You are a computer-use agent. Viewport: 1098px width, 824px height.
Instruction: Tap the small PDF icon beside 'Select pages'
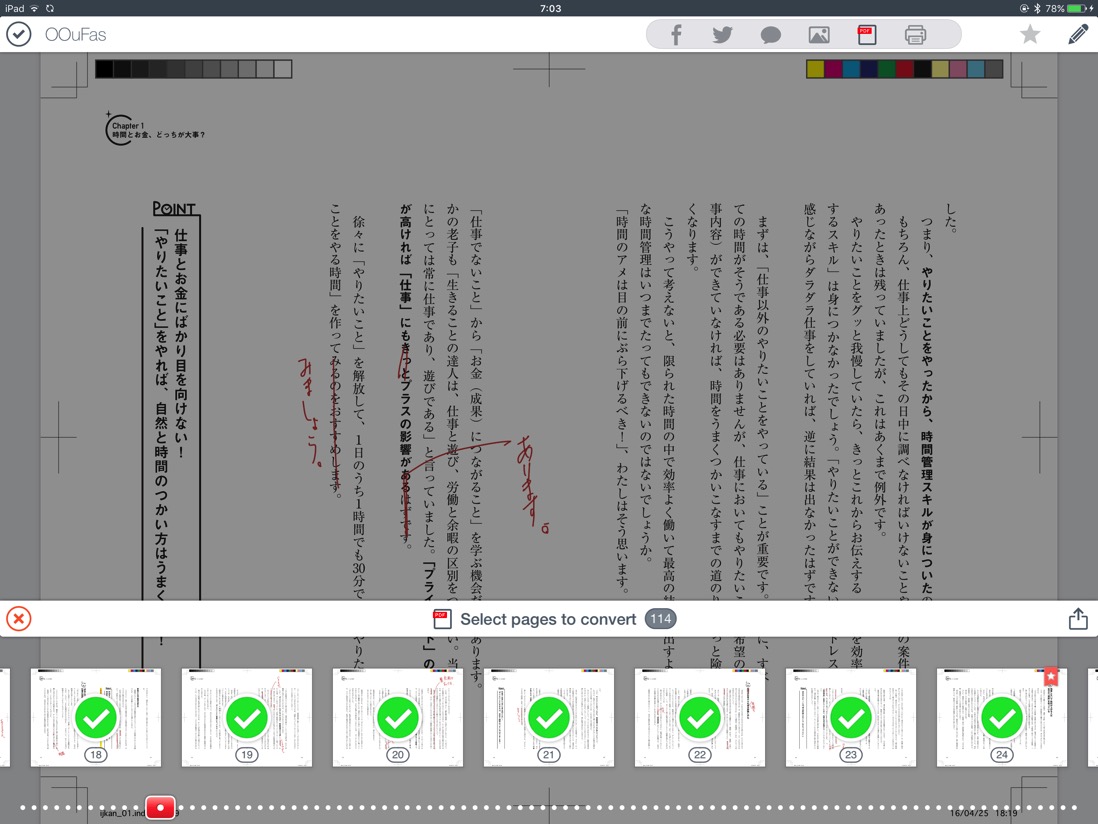tap(441, 619)
